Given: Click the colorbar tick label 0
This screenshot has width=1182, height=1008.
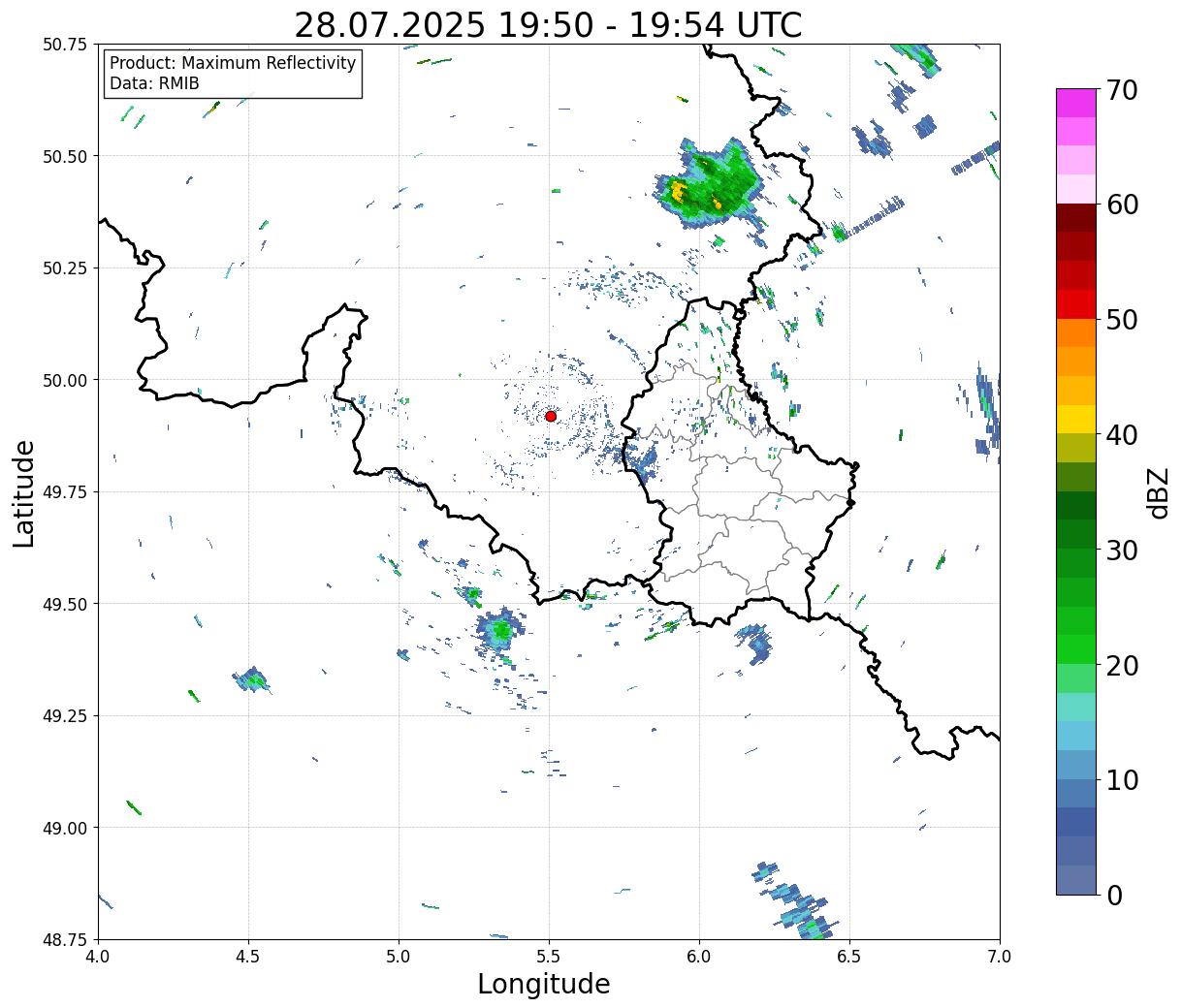Looking at the screenshot, I should pos(1114,896).
